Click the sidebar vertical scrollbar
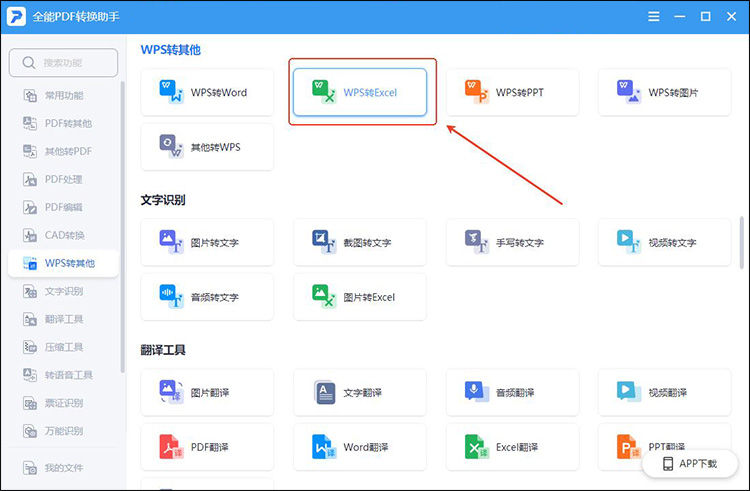The width and height of the screenshot is (750, 491). click(122, 227)
